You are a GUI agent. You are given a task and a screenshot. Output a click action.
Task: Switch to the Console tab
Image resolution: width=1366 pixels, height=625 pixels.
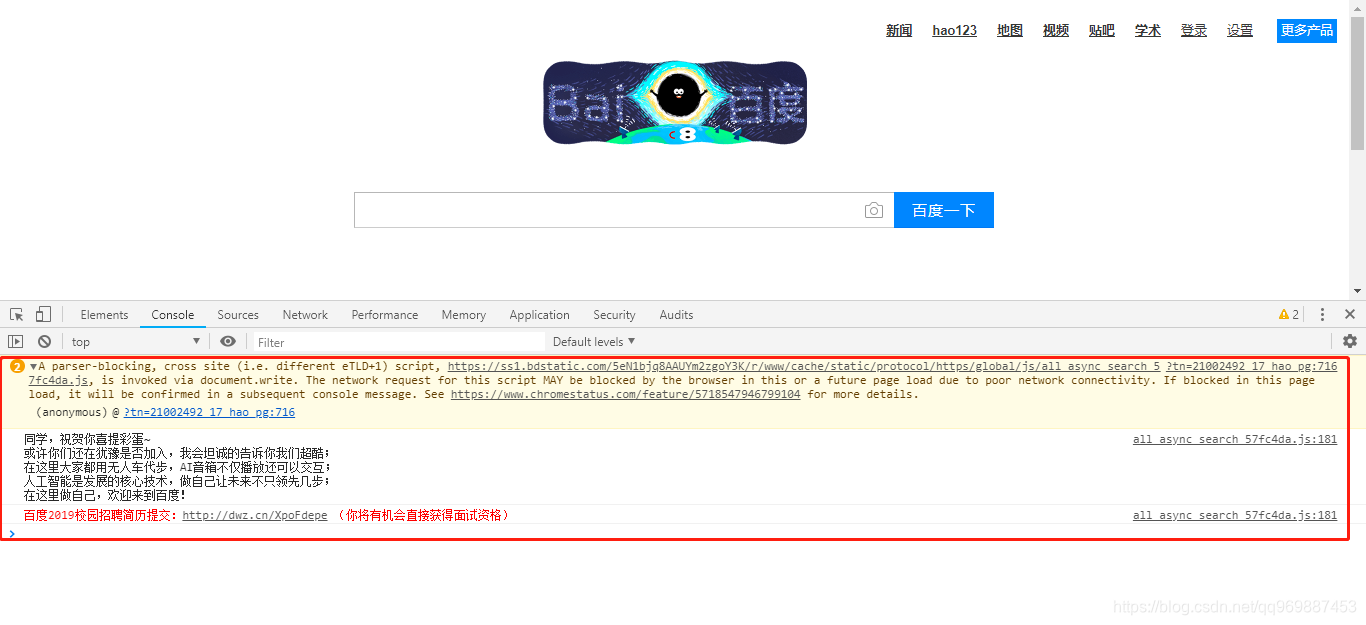pyautogui.click(x=173, y=314)
